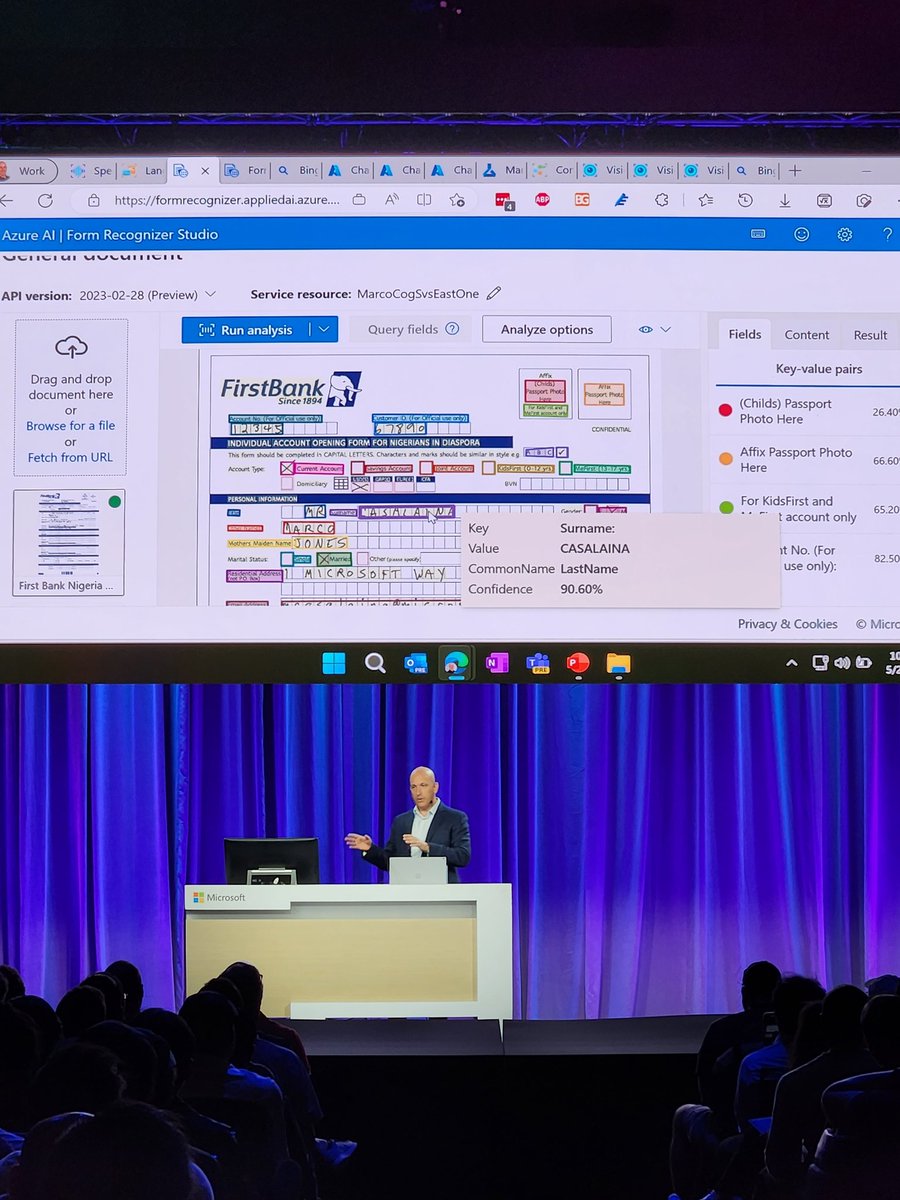Open the Extensions puzzle icon

(662, 200)
